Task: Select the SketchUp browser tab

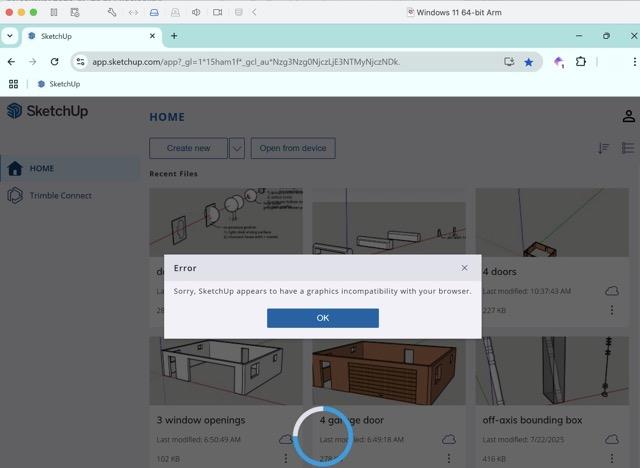Action: coord(92,36)
